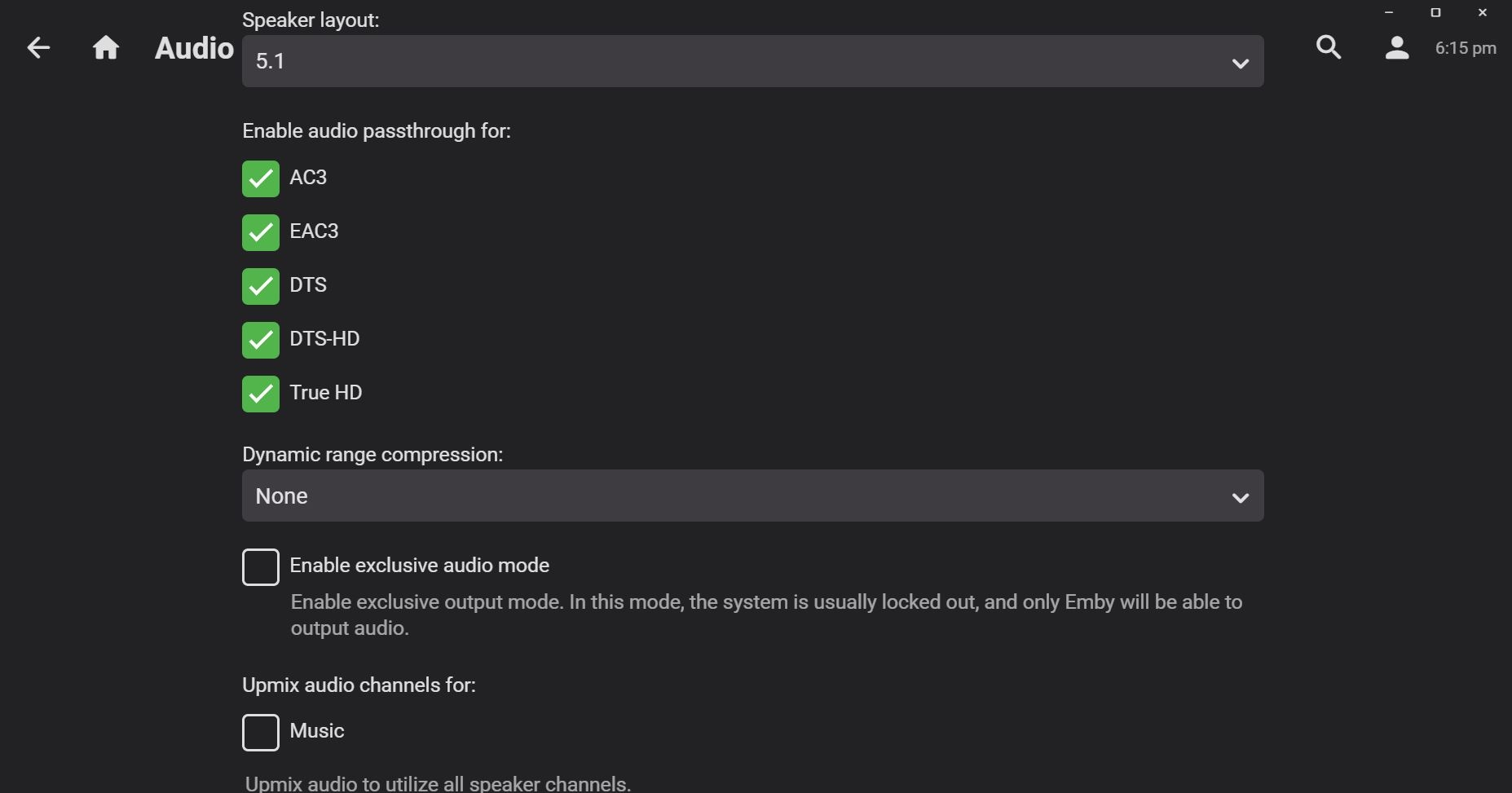
Task: Open the user profile icon
Action: point(1397,48)
